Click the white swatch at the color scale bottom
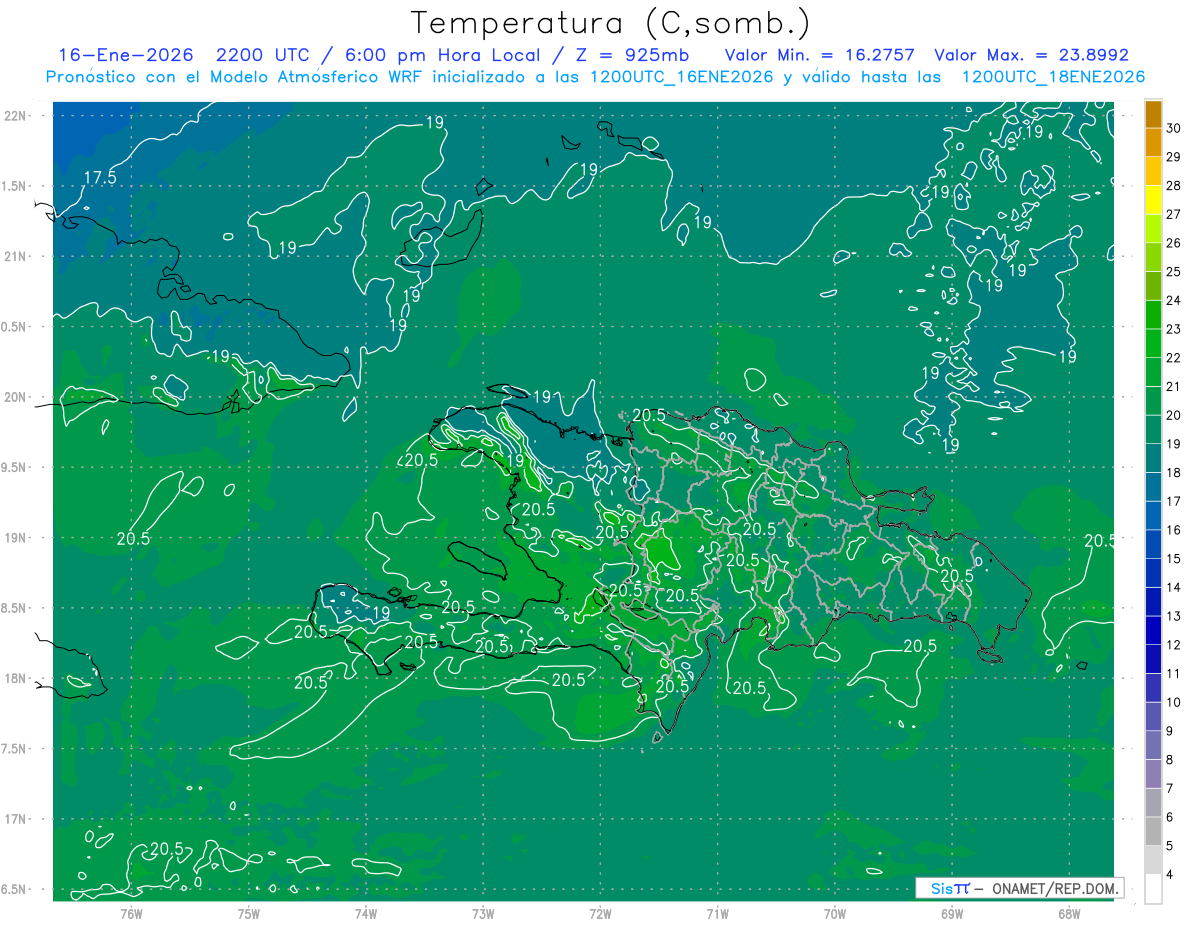This screenshot has height=927, width=1200. click(x=1153, y=889)
